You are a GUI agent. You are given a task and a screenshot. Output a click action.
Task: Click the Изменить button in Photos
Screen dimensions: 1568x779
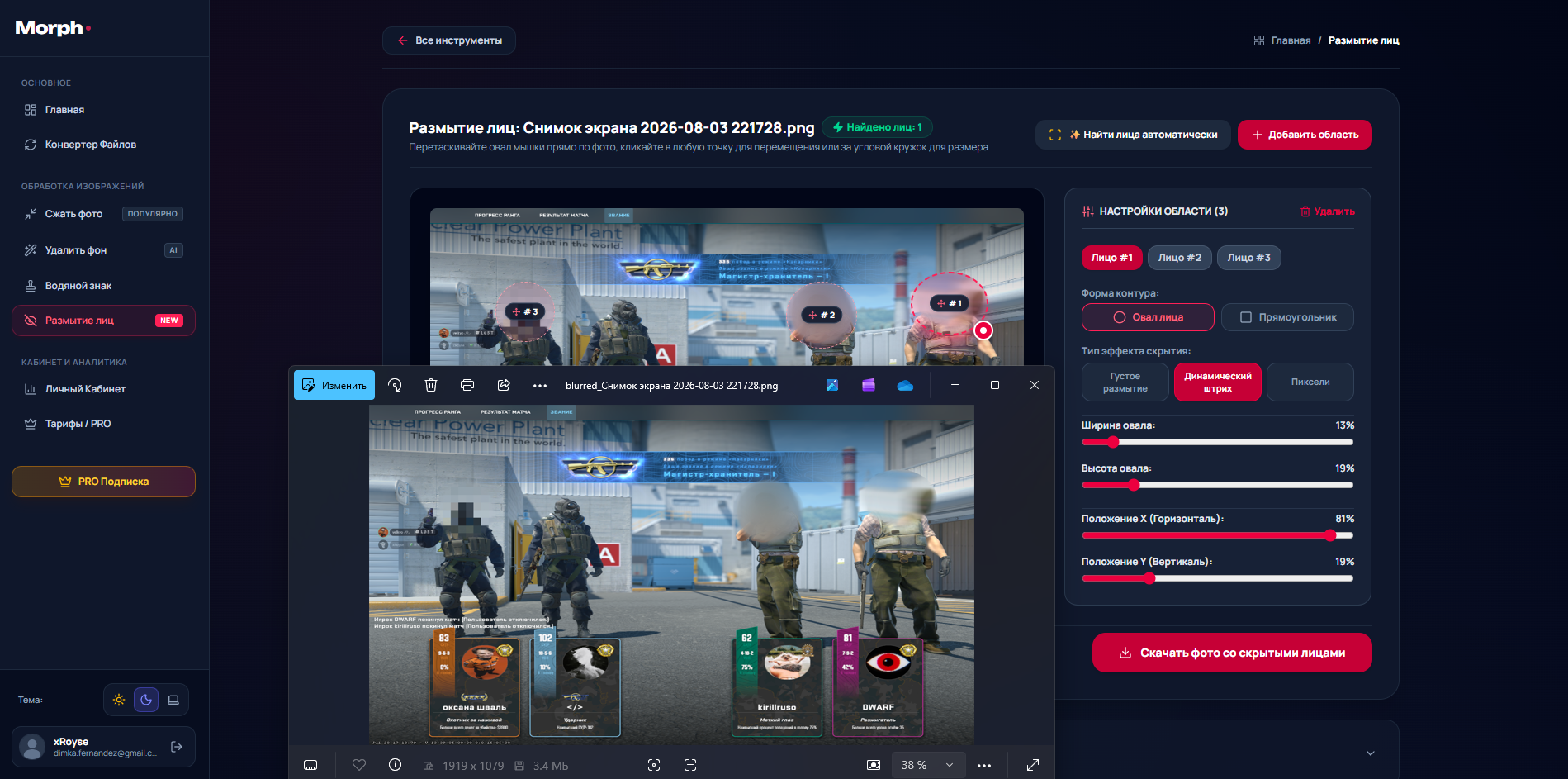334,385
